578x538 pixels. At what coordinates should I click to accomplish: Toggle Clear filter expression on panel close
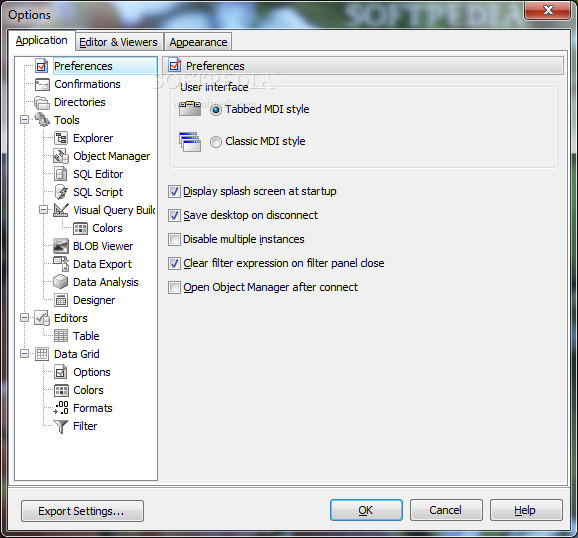coord(174,264)
